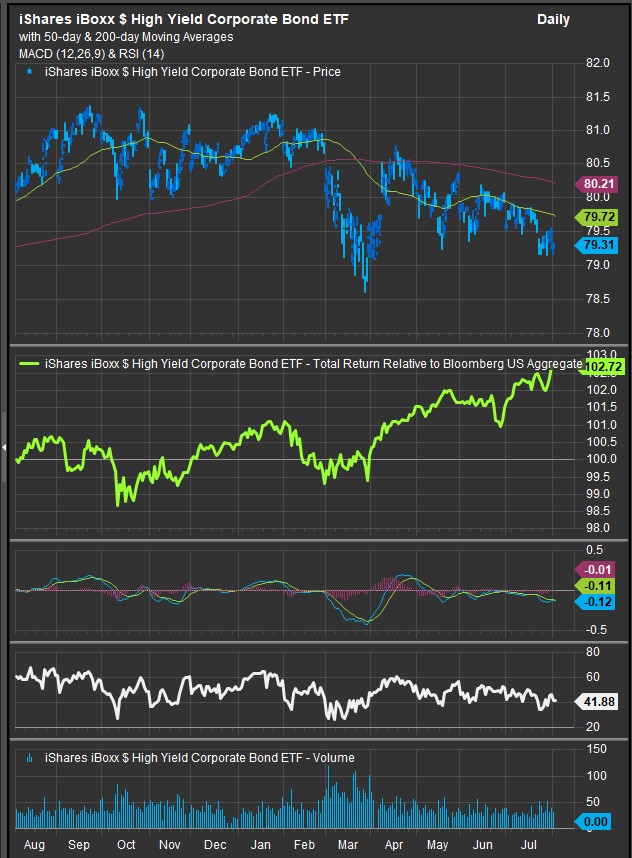Click the Oct label on time axis
This screenshot has width=632, height=858.
click(x=126, y=845)
